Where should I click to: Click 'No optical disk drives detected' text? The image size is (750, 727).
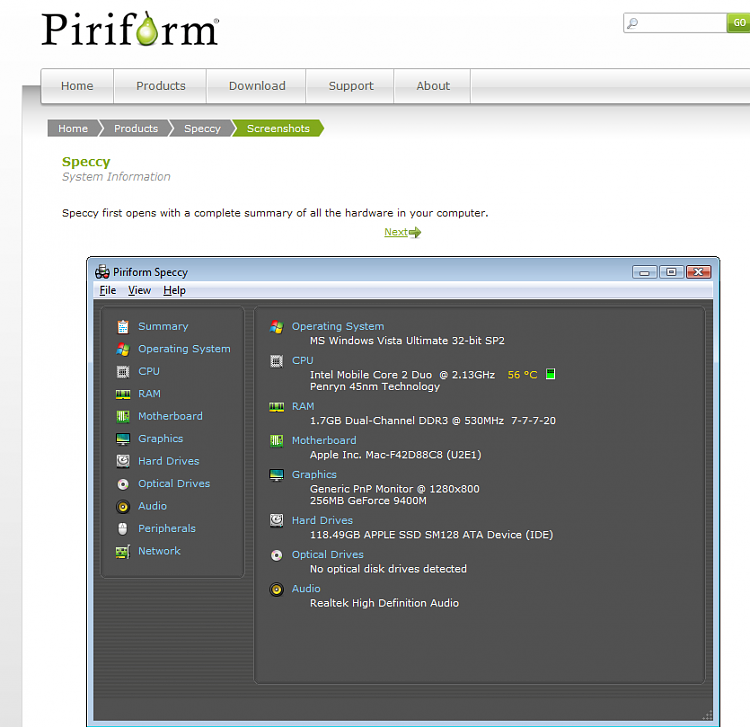388,569
